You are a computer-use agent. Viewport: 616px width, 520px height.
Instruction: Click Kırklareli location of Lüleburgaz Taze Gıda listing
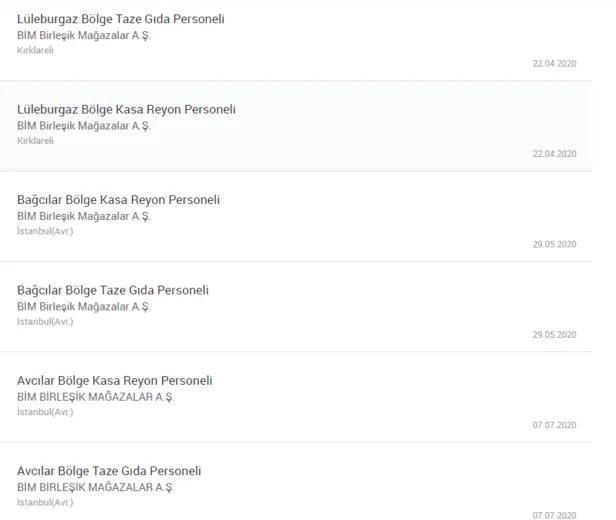[36, 50]
